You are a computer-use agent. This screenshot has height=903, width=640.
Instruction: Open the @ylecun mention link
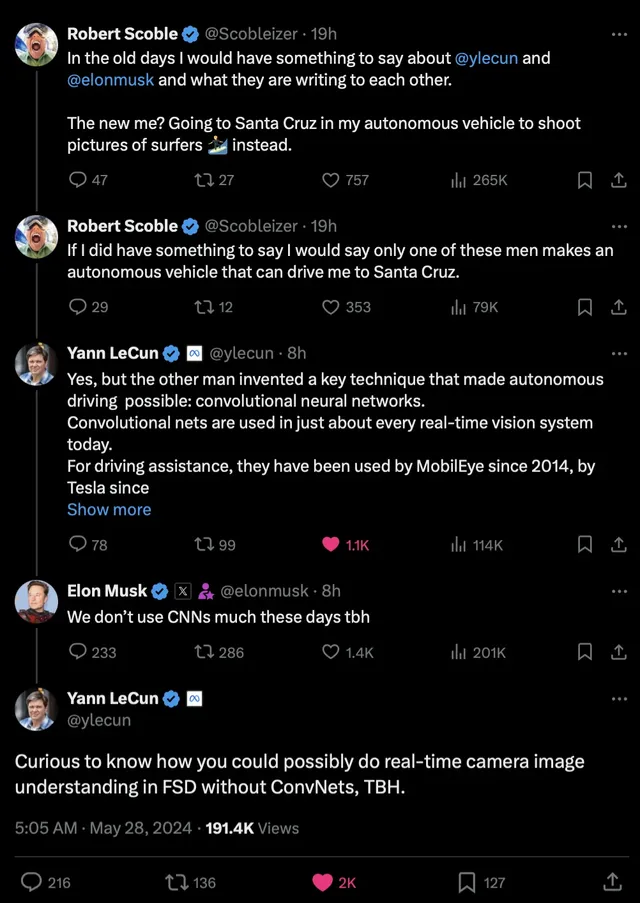(x=486, y=58)
